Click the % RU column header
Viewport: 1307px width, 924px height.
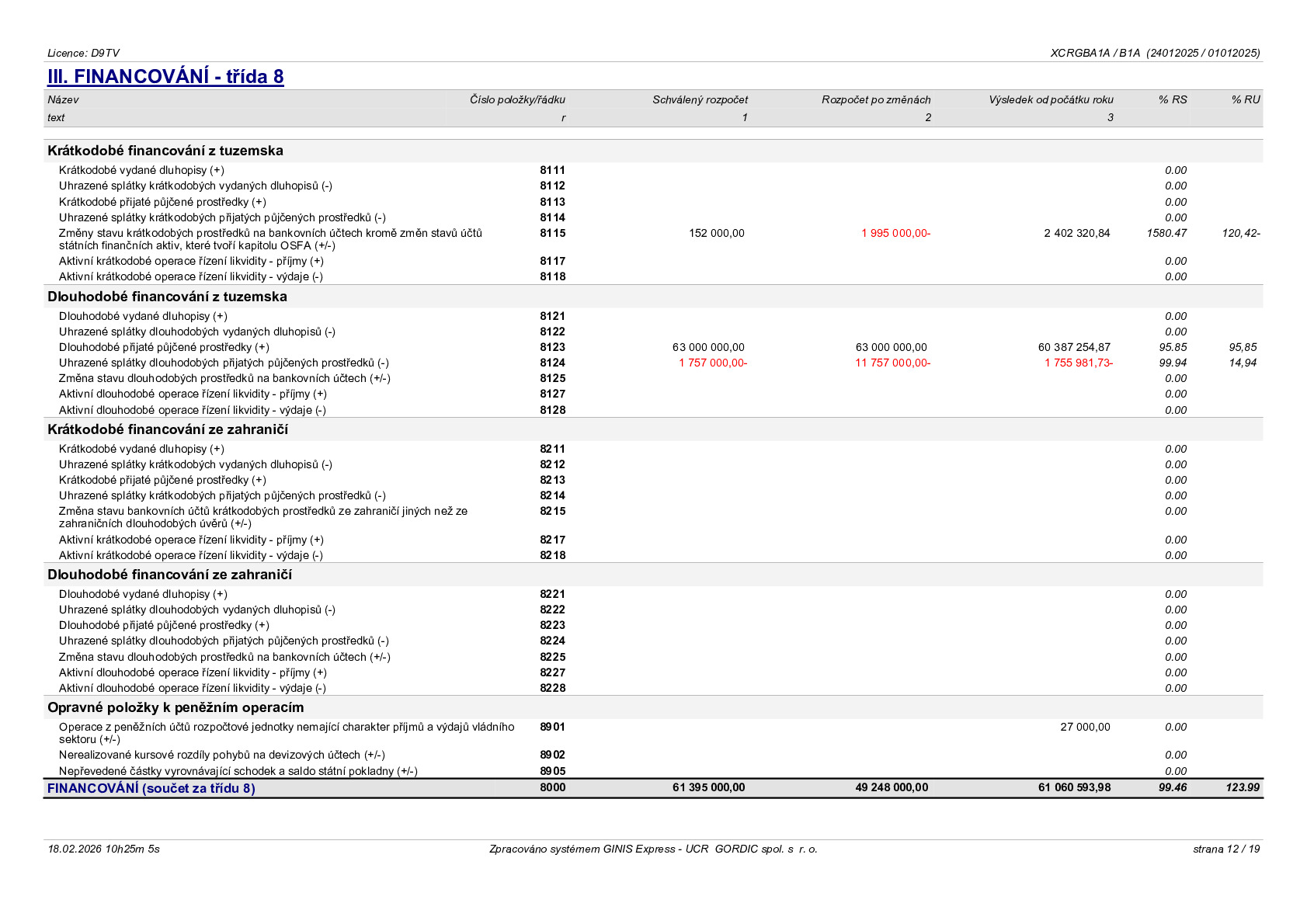1246,99
